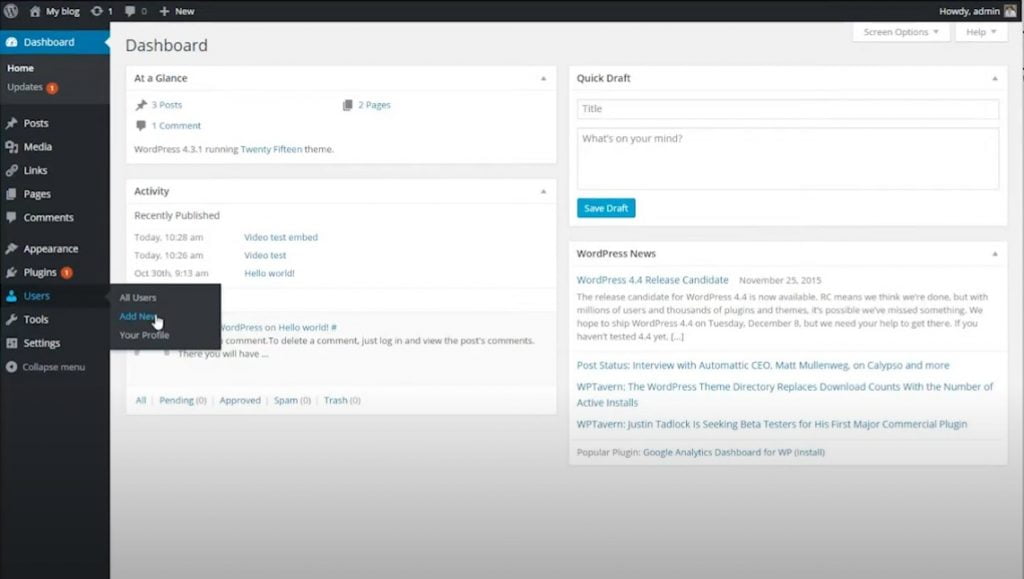The height and width of the screenshot is (579, 1024).
Task: Open Posts via its pushpin icon
Action: tap(11, 123)
